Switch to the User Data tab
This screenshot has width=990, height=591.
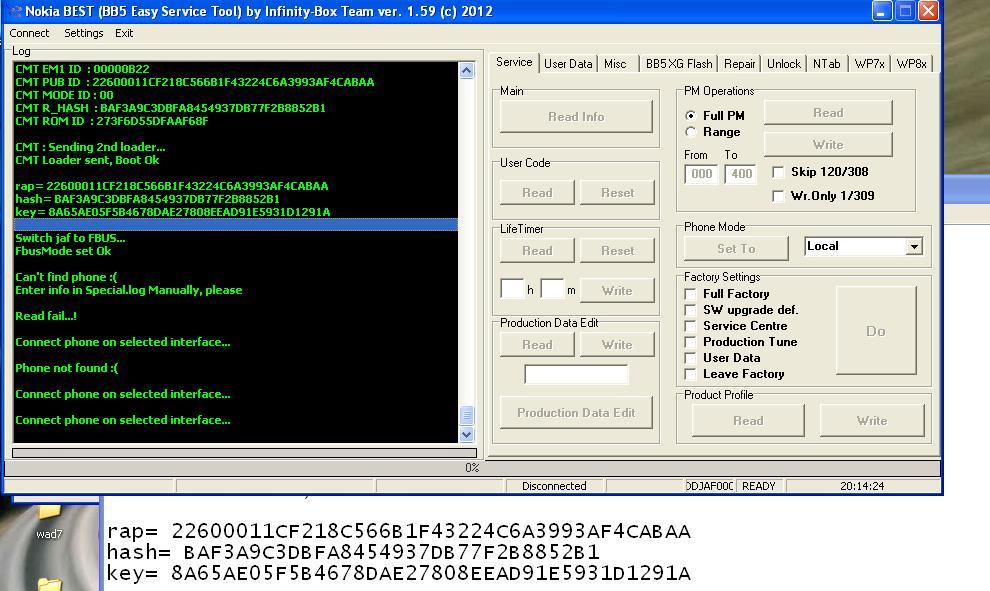click(568, 64)
